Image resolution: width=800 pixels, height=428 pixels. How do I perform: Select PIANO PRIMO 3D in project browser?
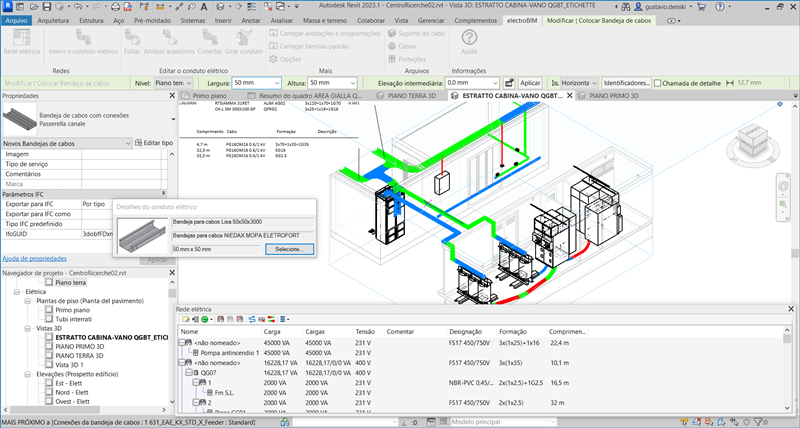pos(80,346)
